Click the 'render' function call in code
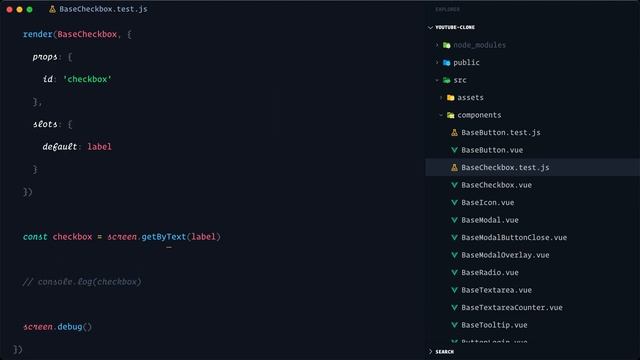Viewport: 640px width, 360px height. point(38,34)
